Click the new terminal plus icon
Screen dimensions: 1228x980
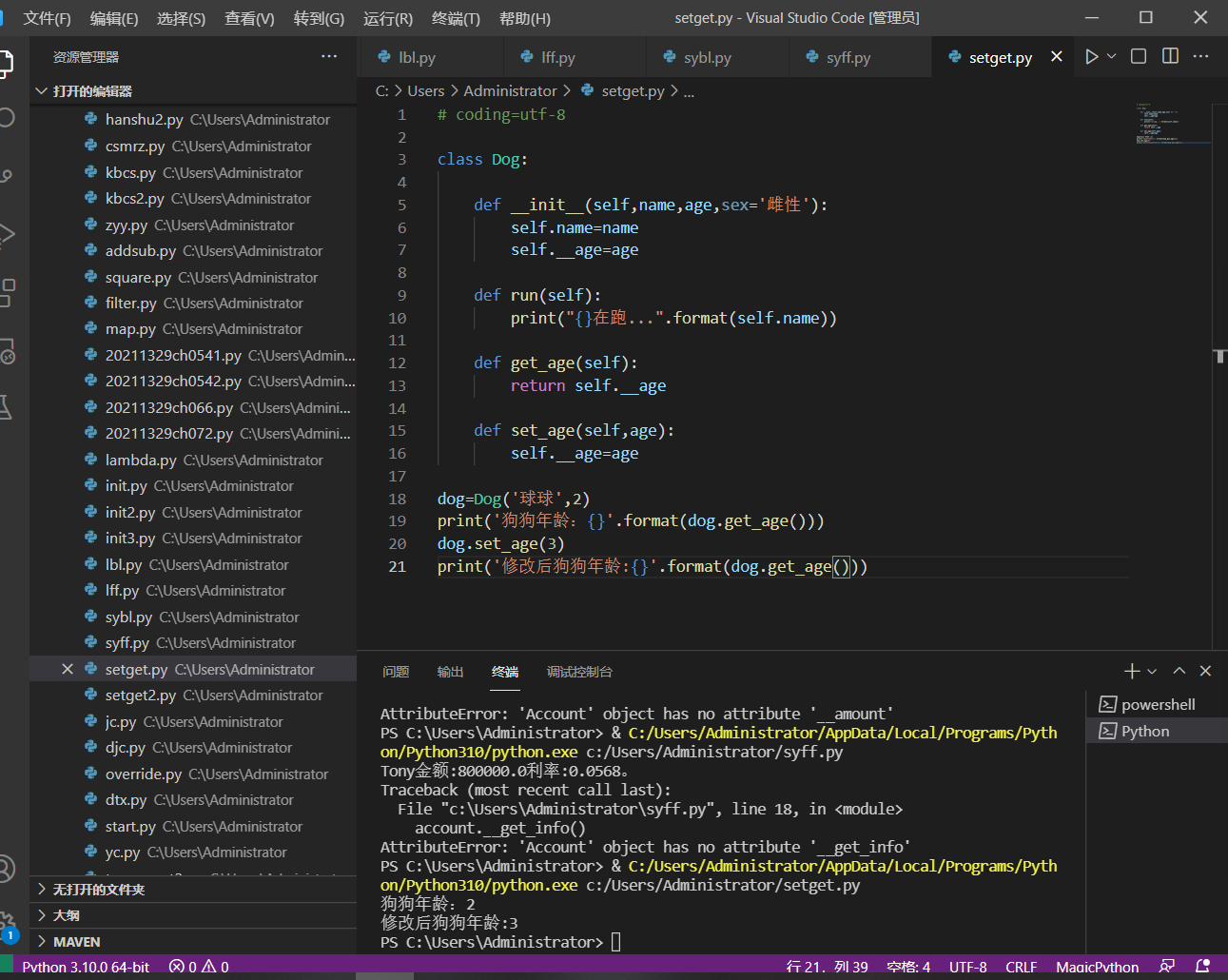(x=1131, y=672)
